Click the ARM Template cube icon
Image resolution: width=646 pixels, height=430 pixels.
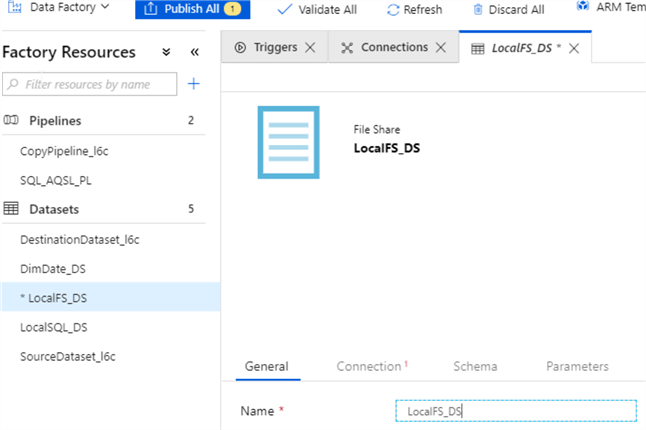point(583,5)
